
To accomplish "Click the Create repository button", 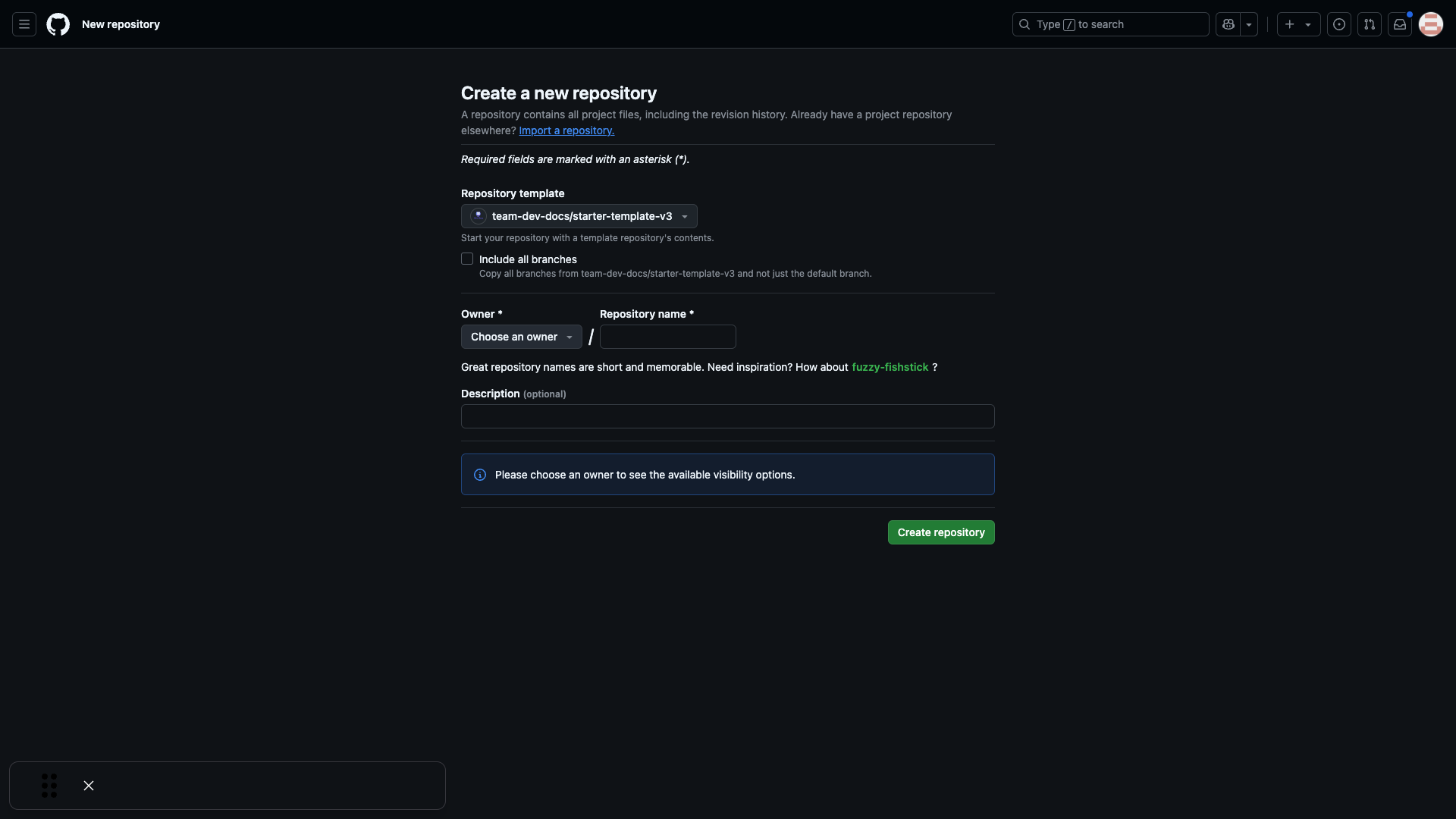I will click(940, 532).
